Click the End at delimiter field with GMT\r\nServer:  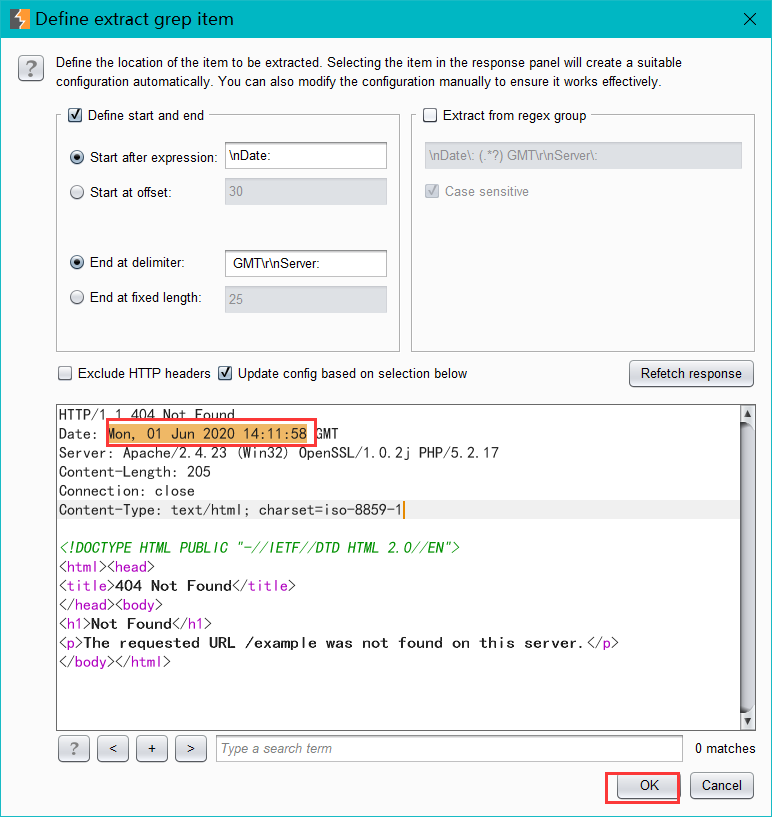[x=306, y=263]
